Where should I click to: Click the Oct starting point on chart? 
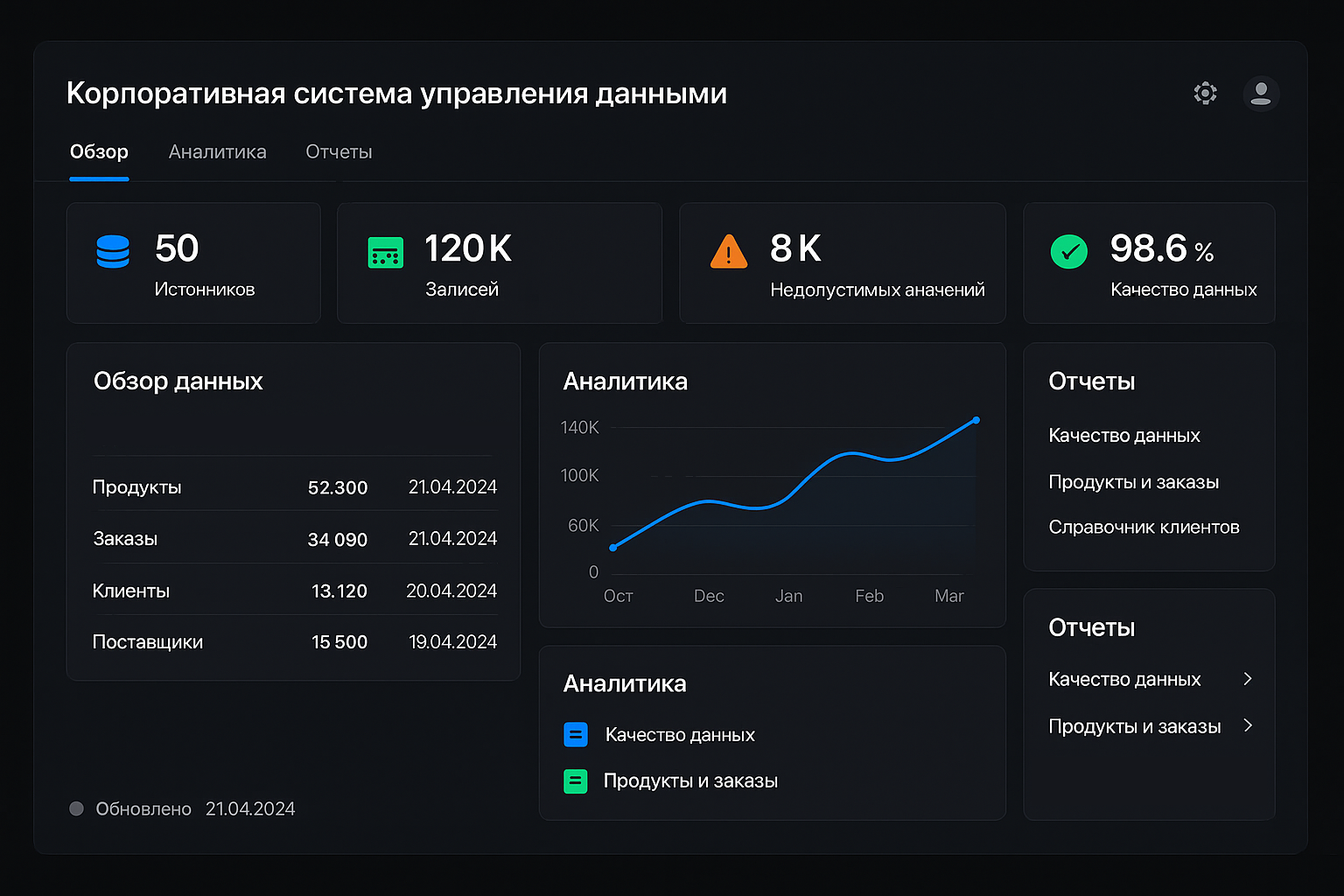pyautogui.click(x=613, y=548)
